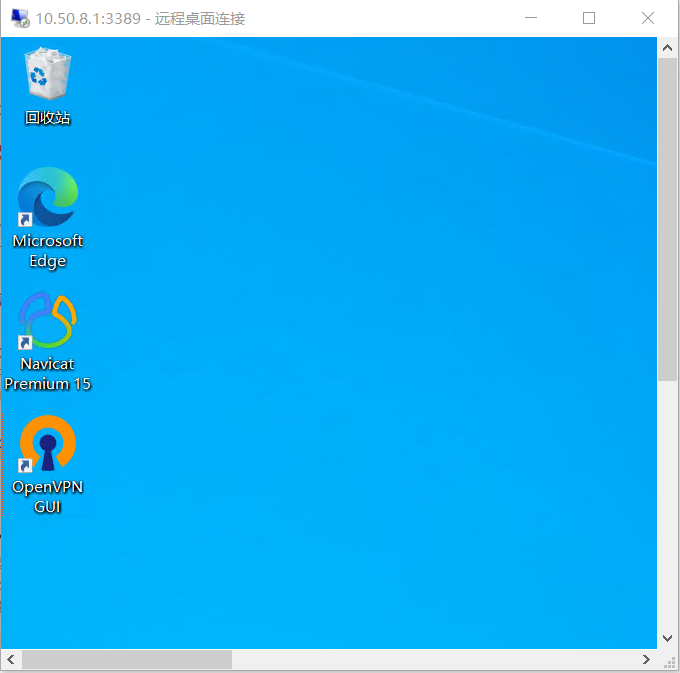Click the Remote Desktop Connection title bar icon
Image resolution: width=680 pixels, height=673 pixels.
[x=20, y=18]
